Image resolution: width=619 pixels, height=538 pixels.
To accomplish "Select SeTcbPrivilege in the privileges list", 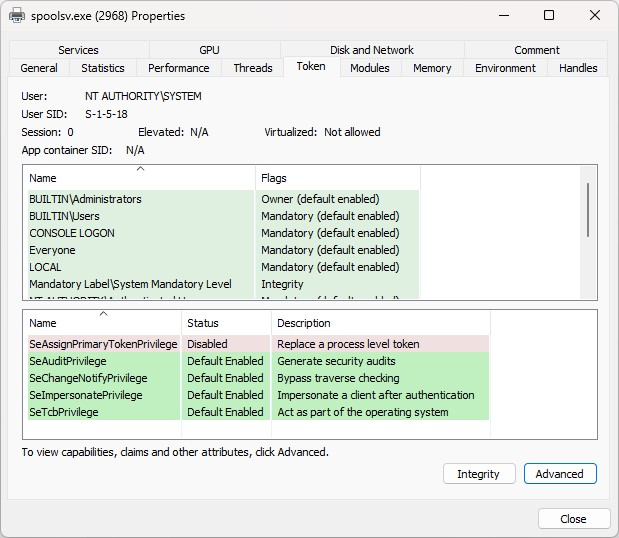I will [64, 412].
